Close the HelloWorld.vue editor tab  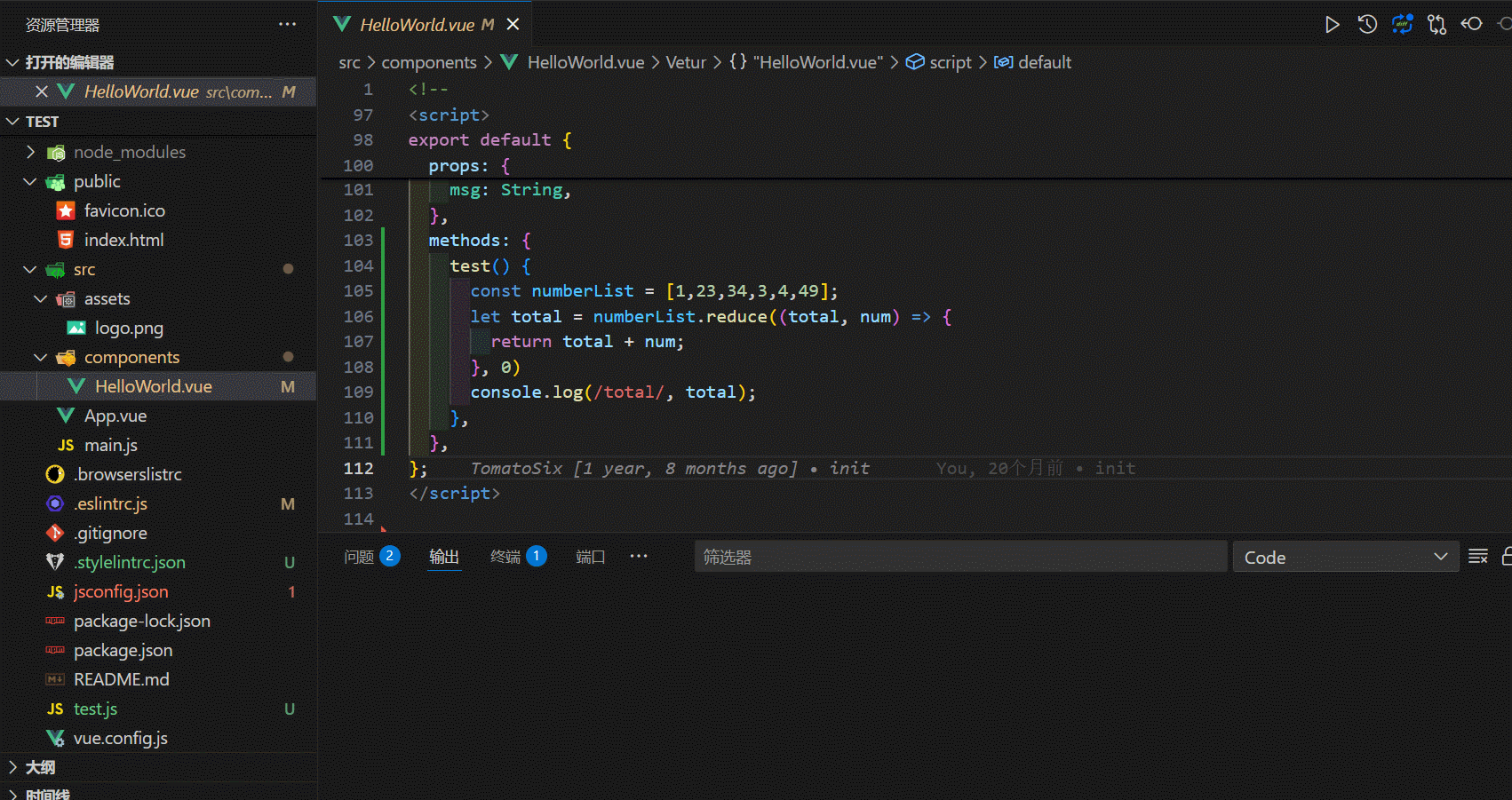pos(513,25)
